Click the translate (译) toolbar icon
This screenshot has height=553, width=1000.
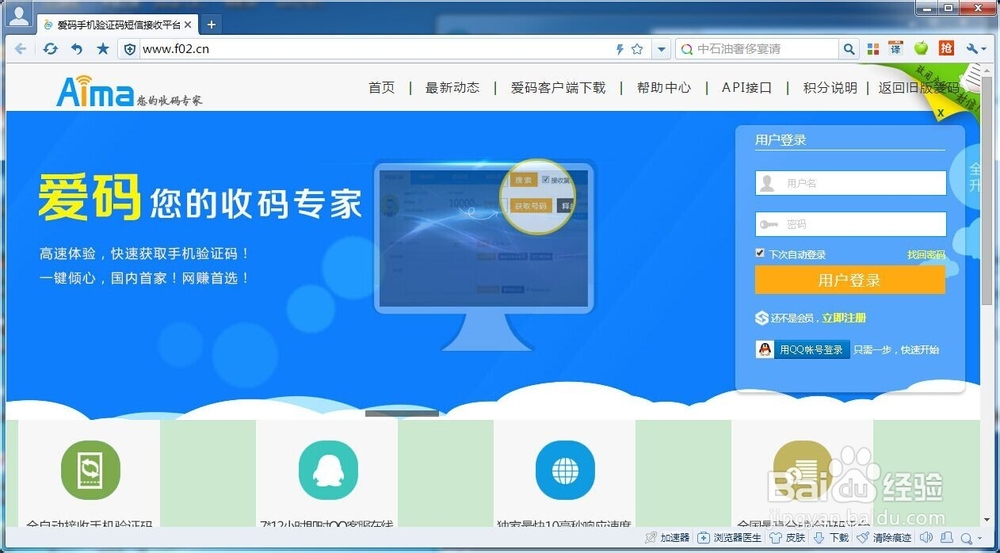895,48
